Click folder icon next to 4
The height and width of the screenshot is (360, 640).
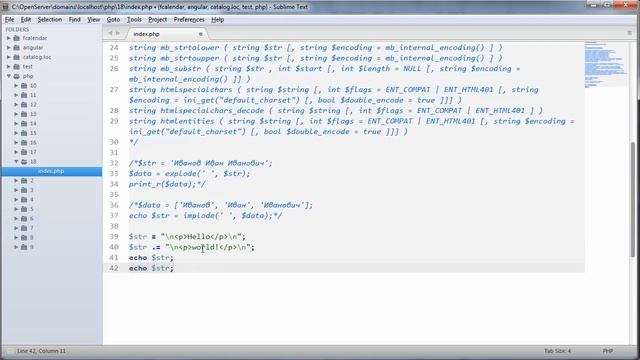(24, 200)
